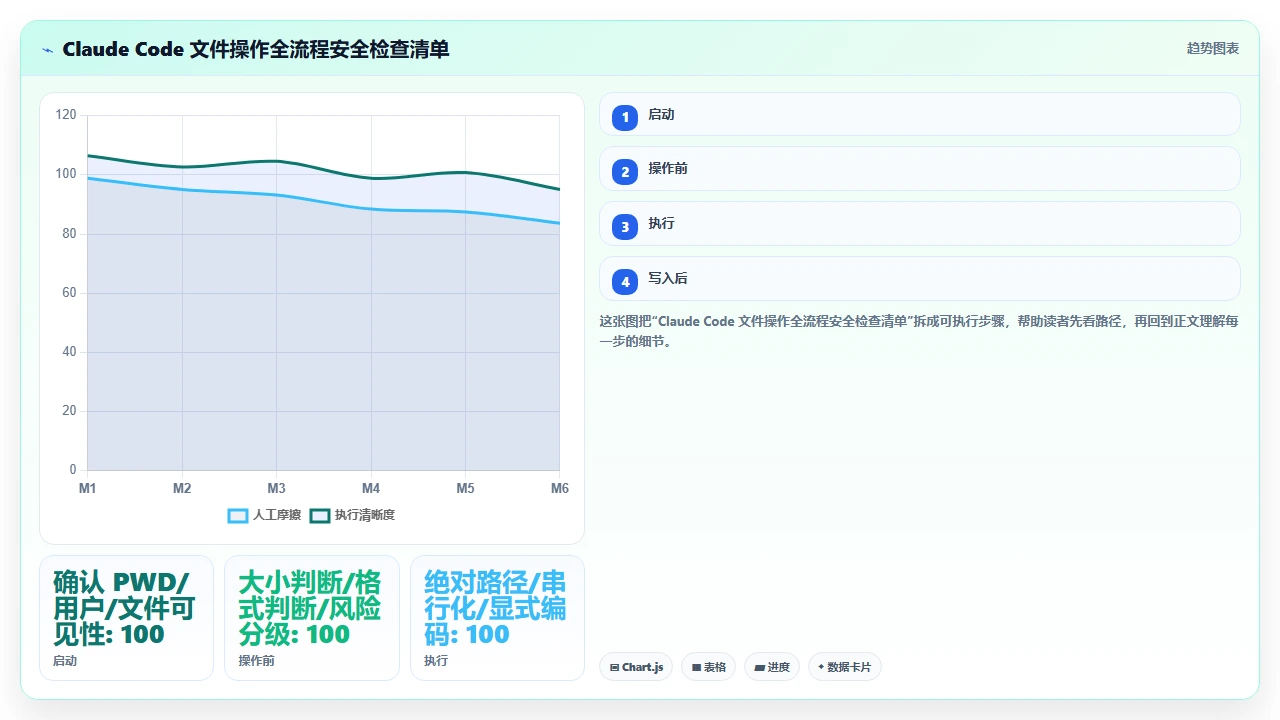1280x720 pixels.
Task: Click the 80 value on the y-axis
Action: 69,234
